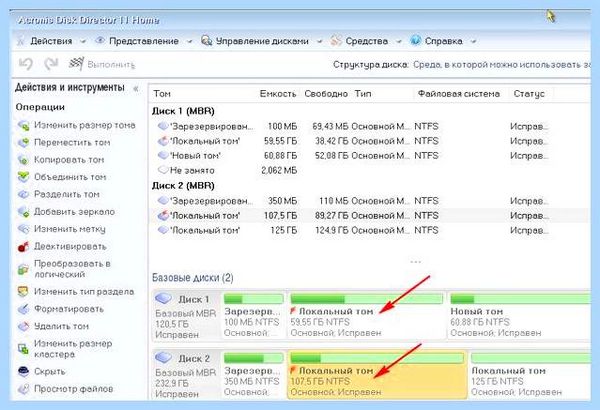Expand the Действия dropdown arrow
This screenshot has width=600, height=410.
(83, 42)
